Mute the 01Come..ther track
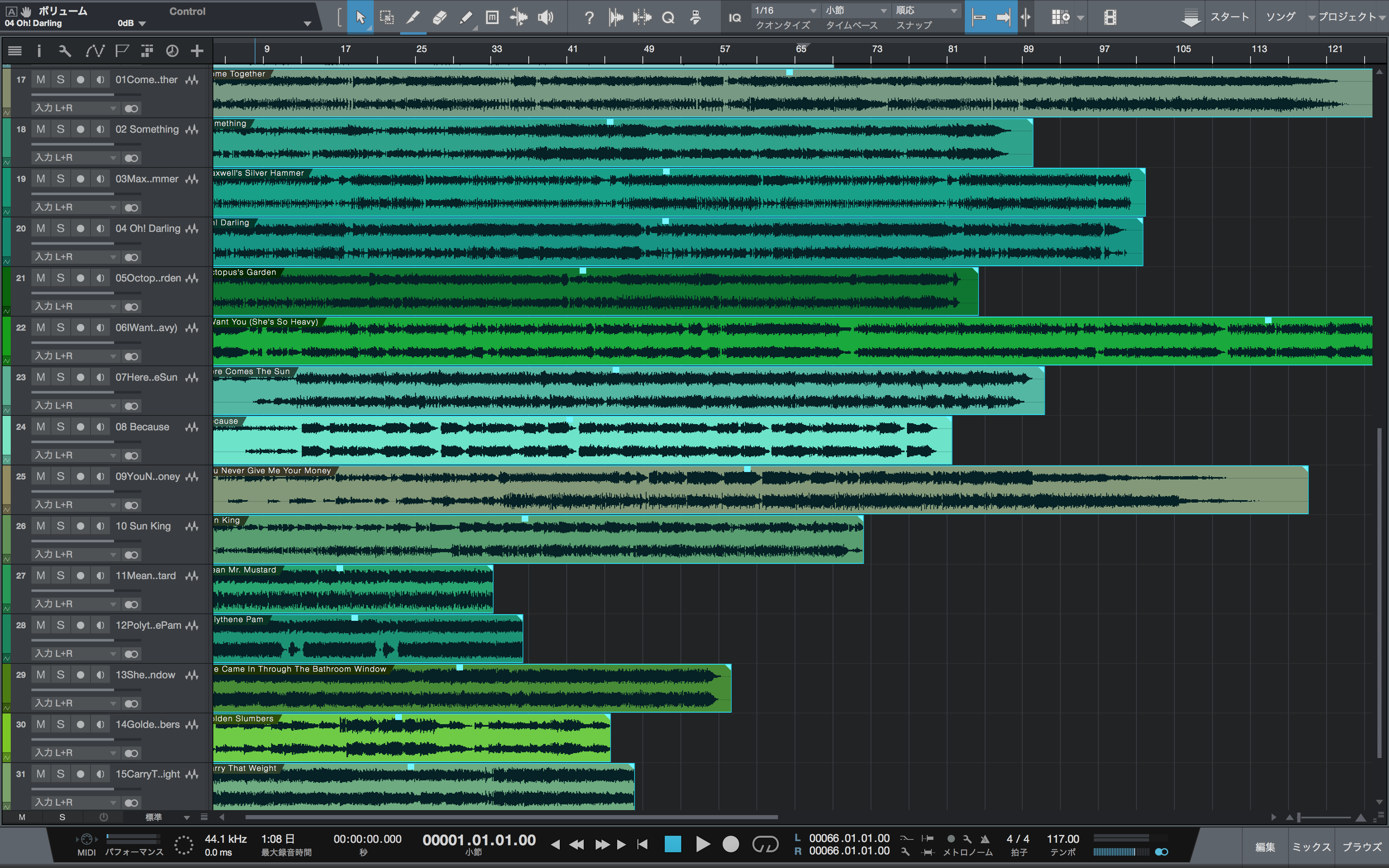1389x868 pixels. click(41, 80)
